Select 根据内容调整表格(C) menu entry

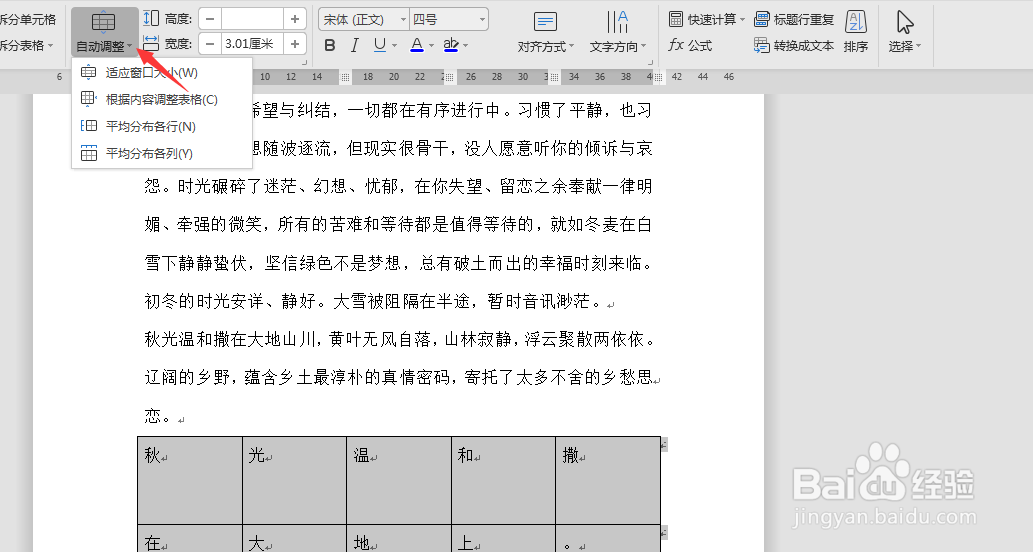click(161, 99)
